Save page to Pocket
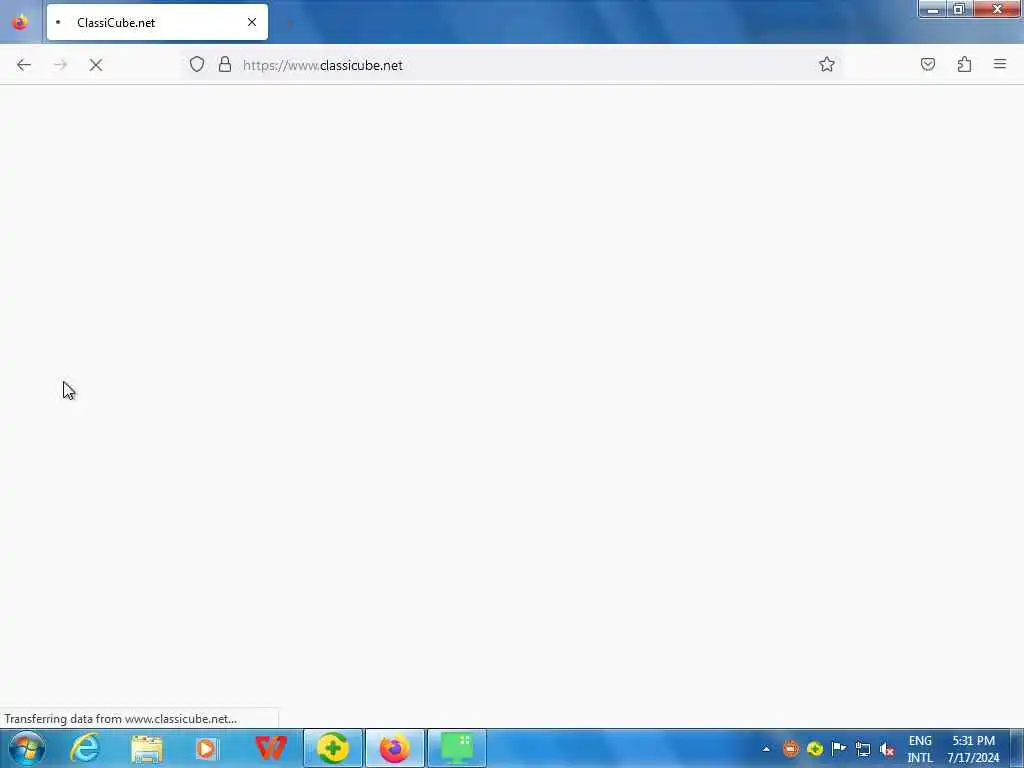1024x768 pixels. coord(927,64)
